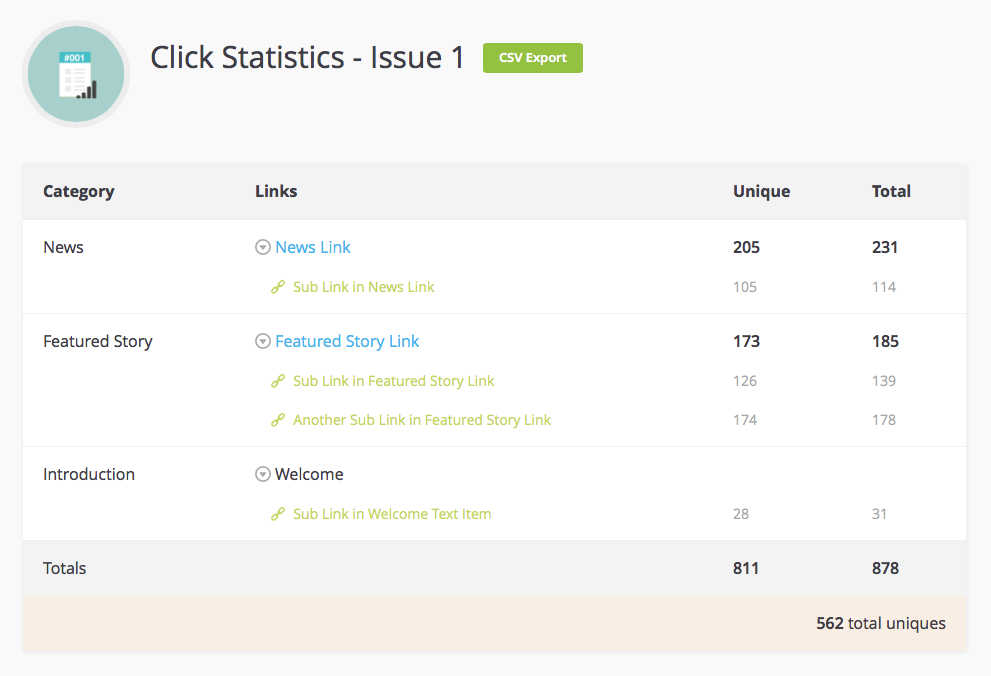Screen dimensions: 991x676
Task: Export statistics with CSV Export button
Action: [x=532, y=58]
